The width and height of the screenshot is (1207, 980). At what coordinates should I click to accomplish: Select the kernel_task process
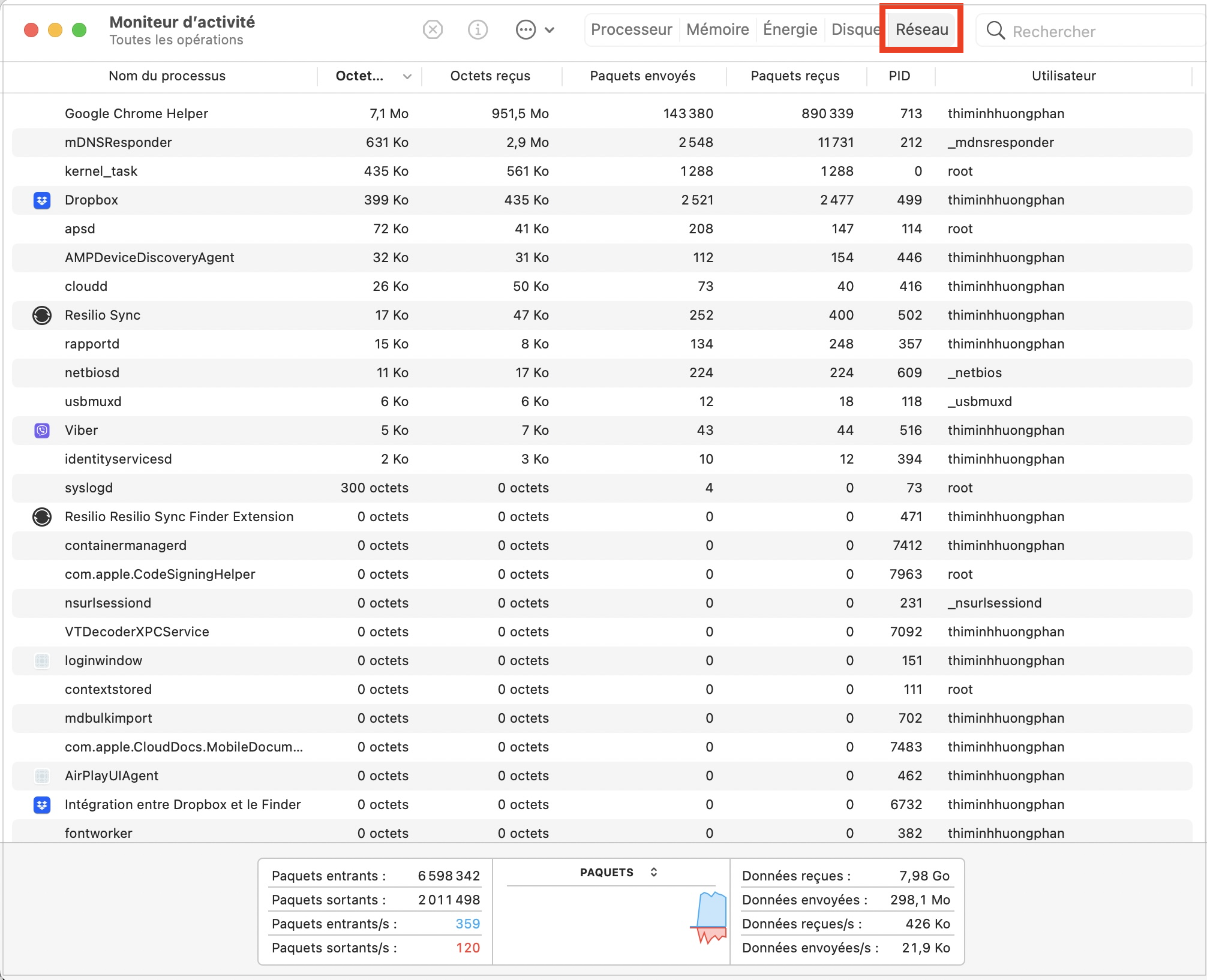point(602,172)
